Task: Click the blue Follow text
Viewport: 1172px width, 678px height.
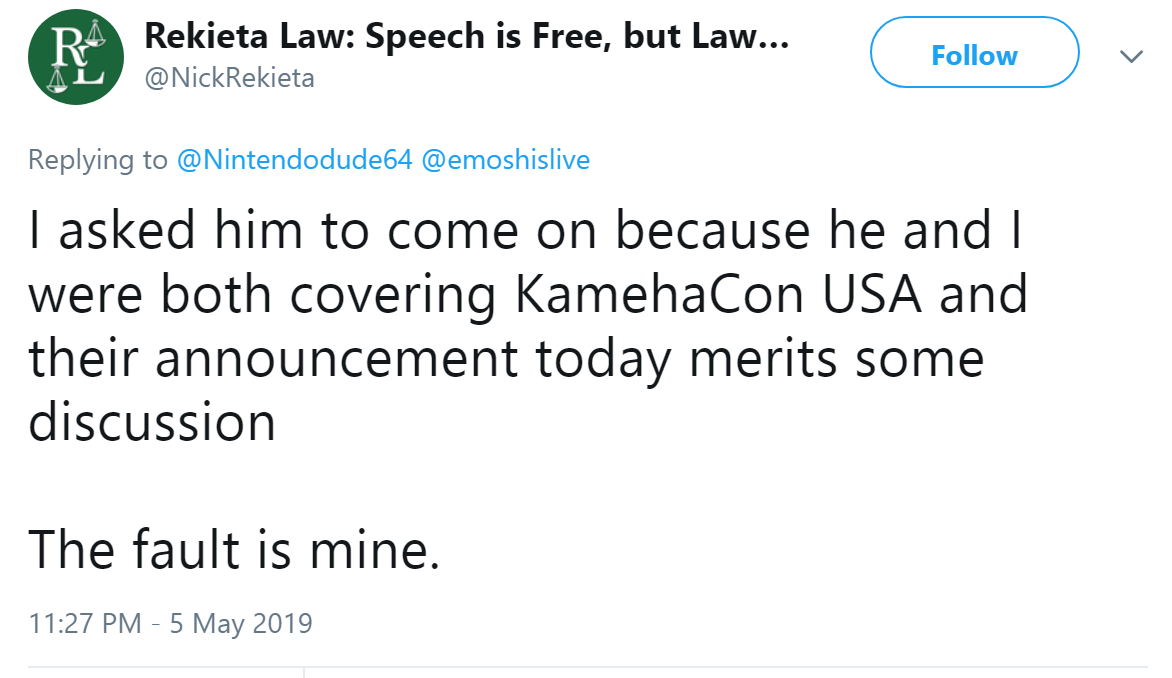Action: pyautogui.click(x=974, y=55)
